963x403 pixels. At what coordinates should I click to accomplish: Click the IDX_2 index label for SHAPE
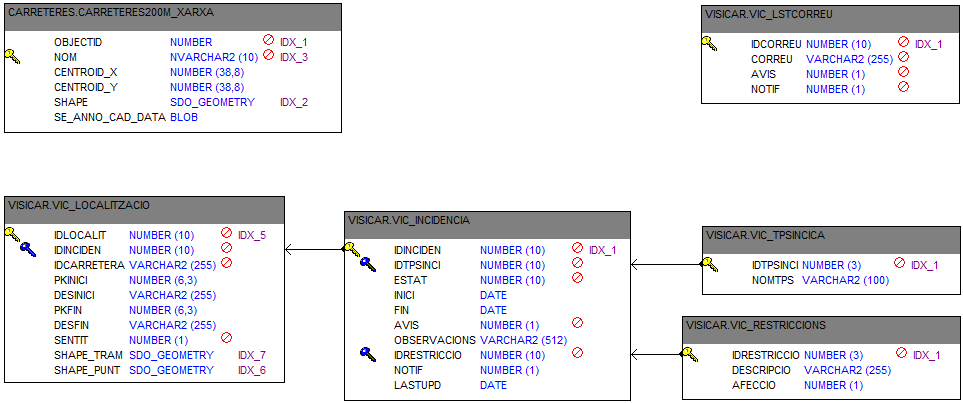pos(293,102)
